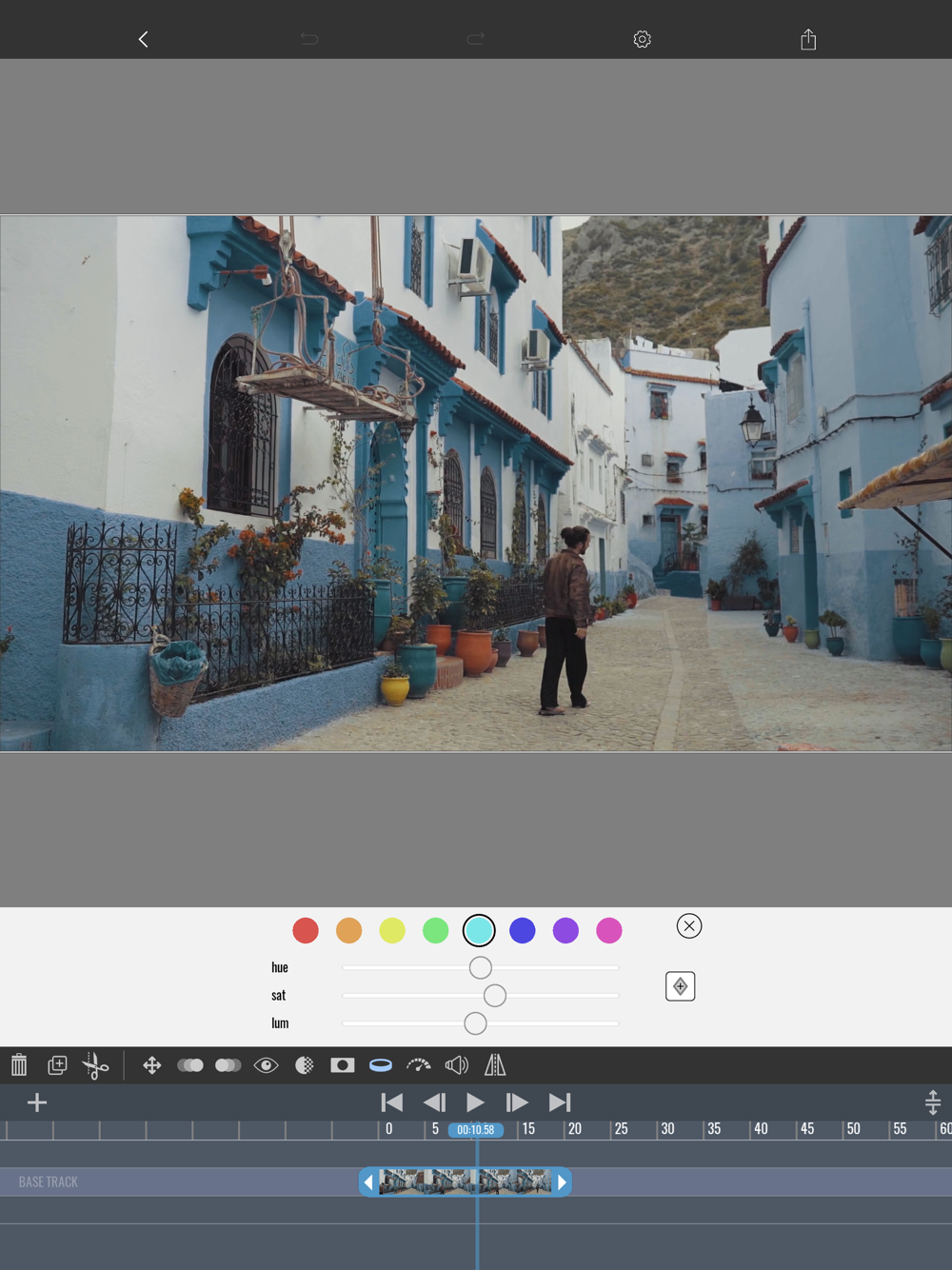Screen dimensions: 952x1270
Task: Expand the clip's right trim handle
Action: (x=562, y=1182)
